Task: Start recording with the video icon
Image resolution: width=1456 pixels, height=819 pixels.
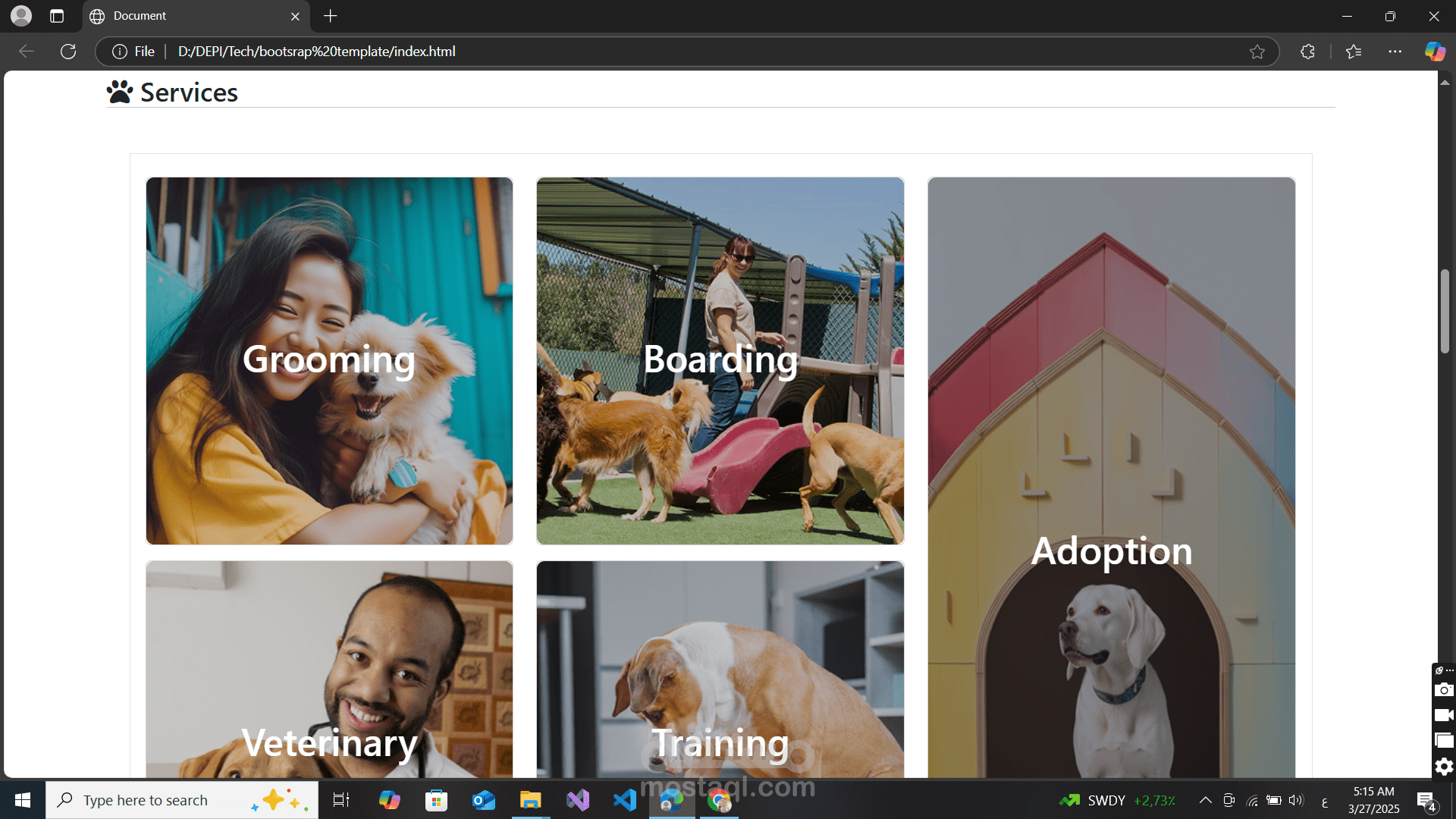Action: (1444, 715)
